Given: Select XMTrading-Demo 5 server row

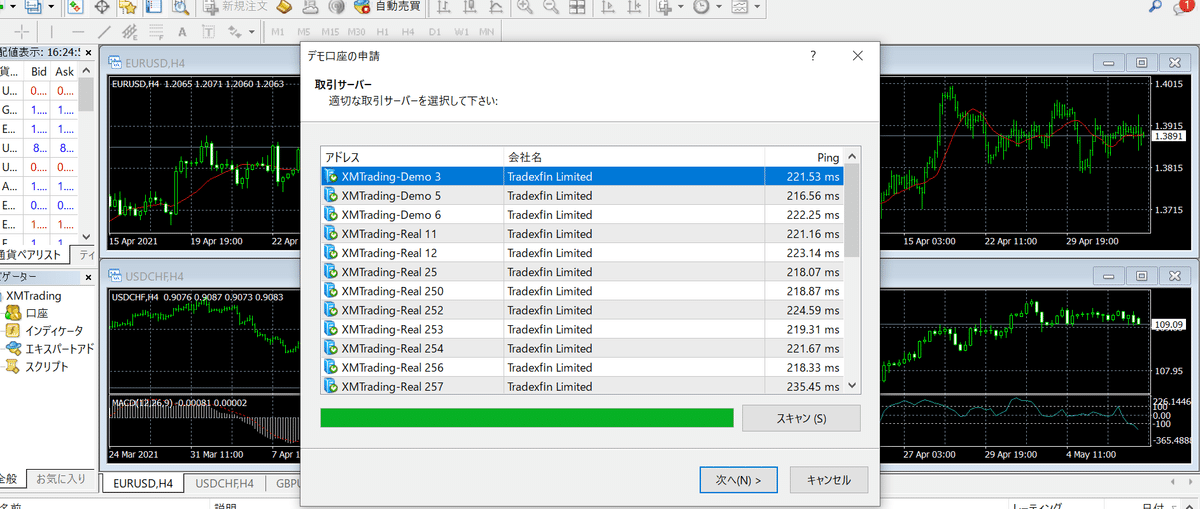Looking at the screenshot, I should pos(583,195).
